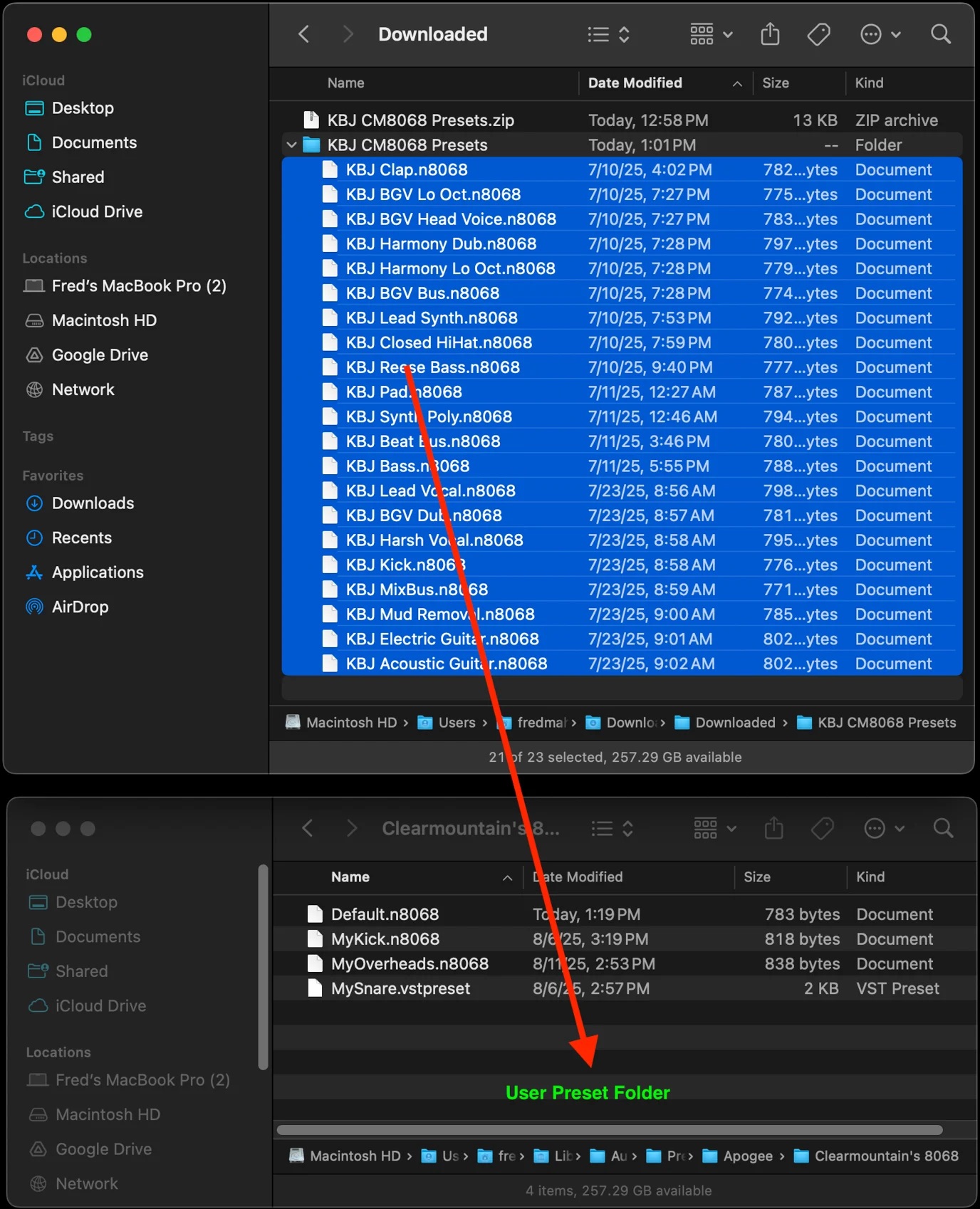The height and width of the screenshot is (1209, 980).
Task: Click Search icon in Clearmountain's window
Action: (944, 828)
